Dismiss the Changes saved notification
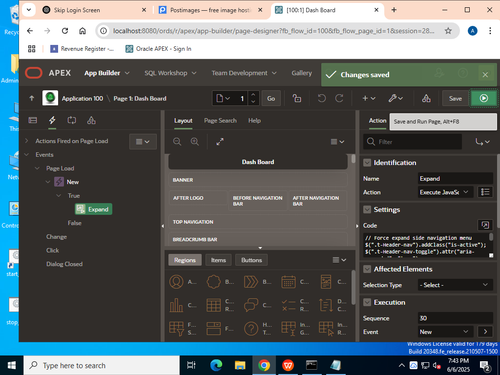Screen dimensions: 500x375 [x=485, y=75]
